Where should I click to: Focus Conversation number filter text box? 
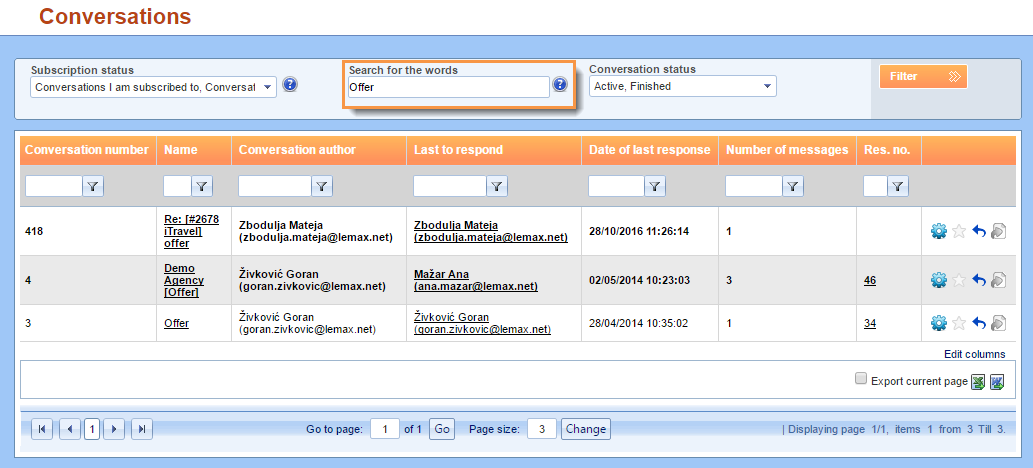coord(54,187)
